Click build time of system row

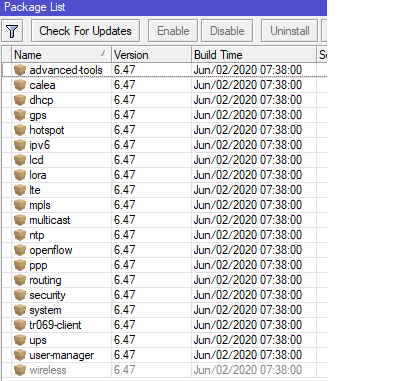248,310
